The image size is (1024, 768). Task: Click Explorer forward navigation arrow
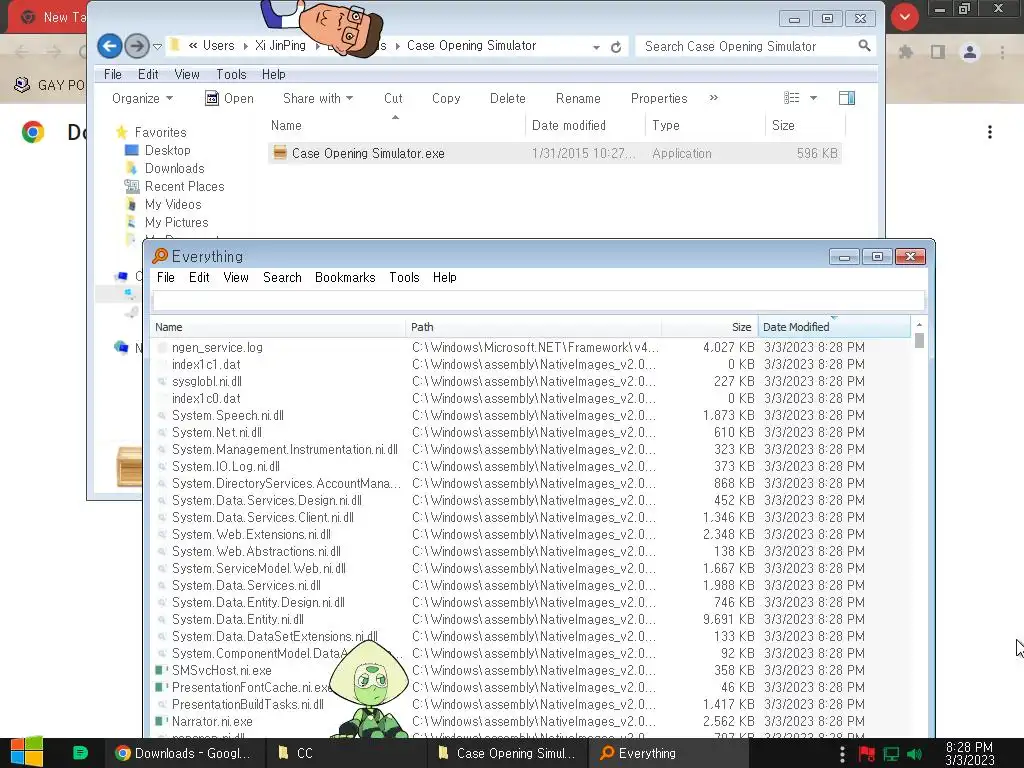(136, 46)
